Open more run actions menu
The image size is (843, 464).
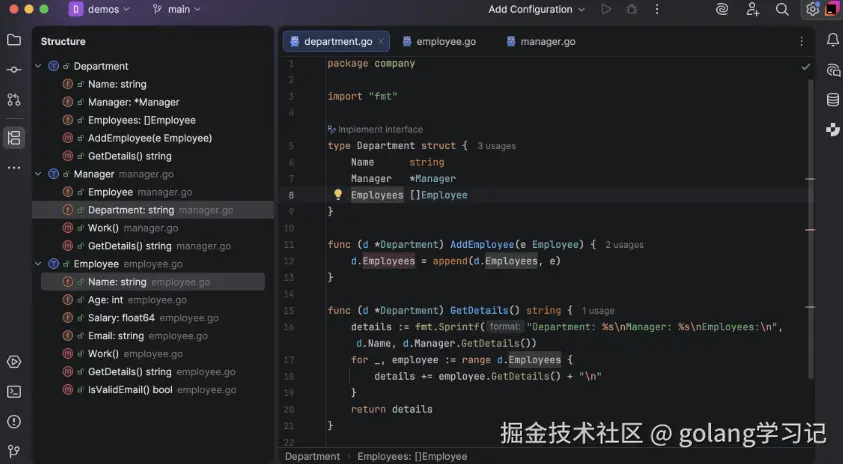(x=657, y=9)
